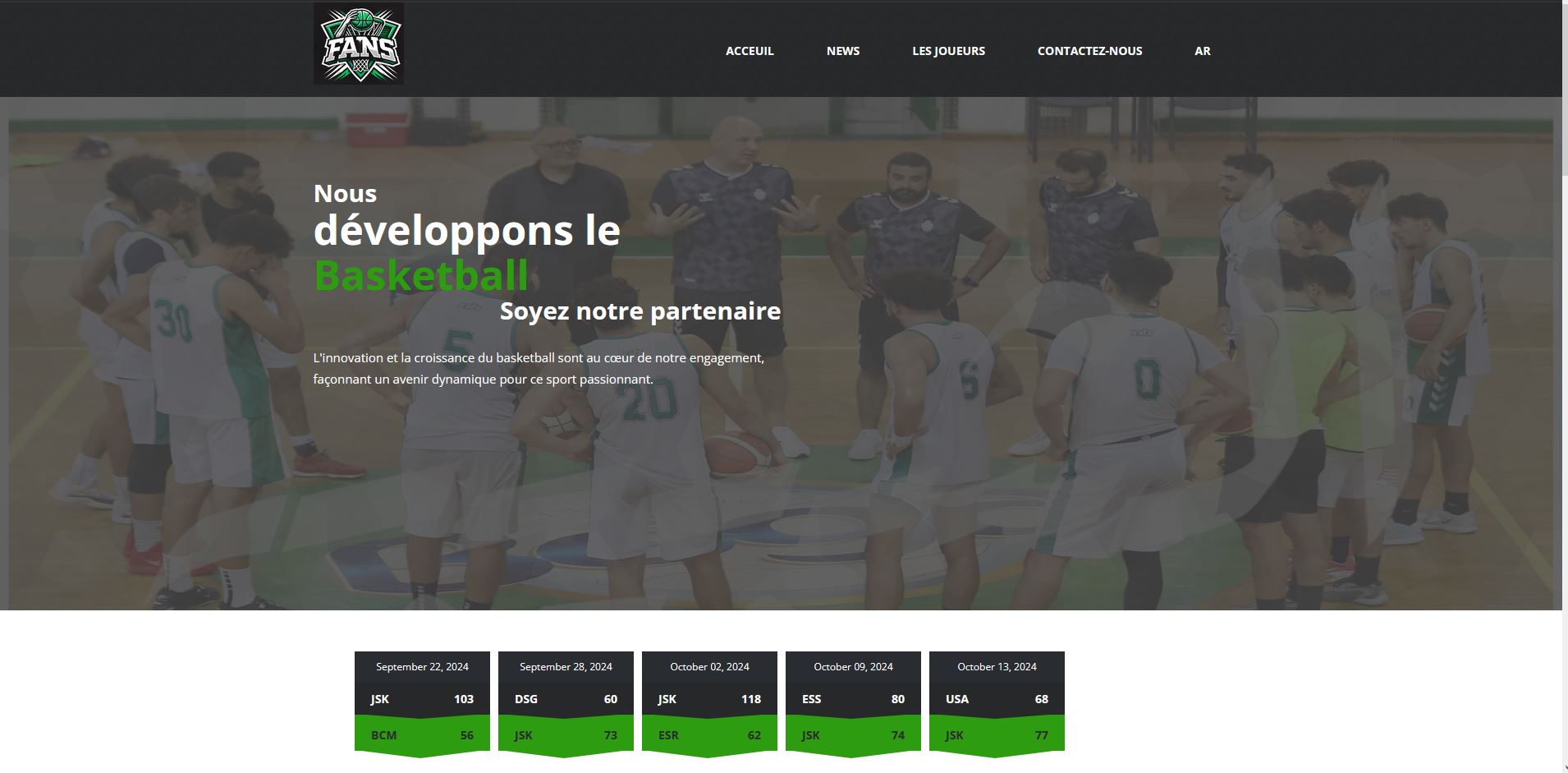This screenshot has width=1568, height=773.
Task: Click the Soyez notre partenaire text
Action: pyautogui.click(x=640, y=311)
